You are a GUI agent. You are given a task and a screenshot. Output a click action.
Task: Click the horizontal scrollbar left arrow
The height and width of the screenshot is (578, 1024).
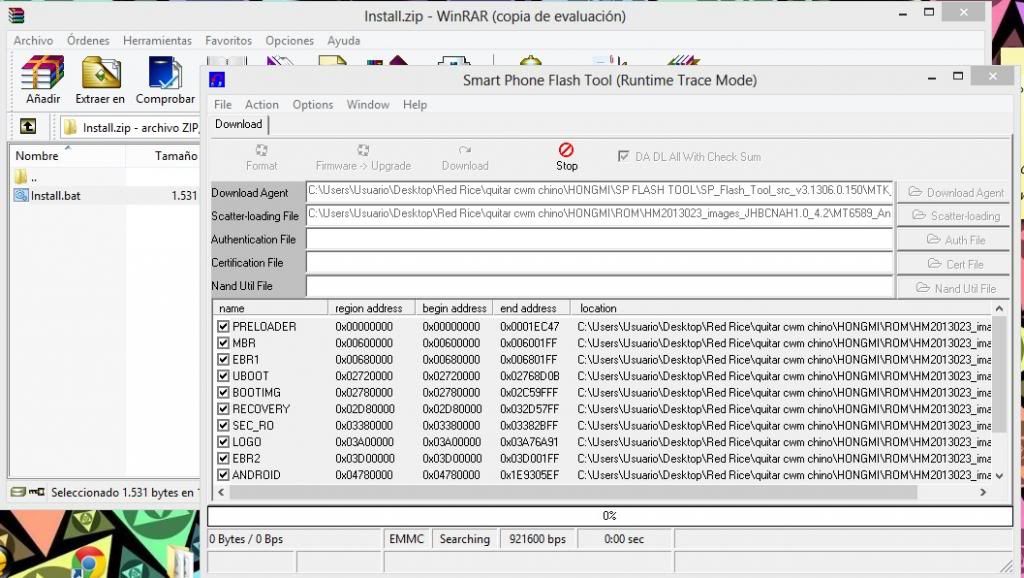pyautogui.click(x=221, y=492)
